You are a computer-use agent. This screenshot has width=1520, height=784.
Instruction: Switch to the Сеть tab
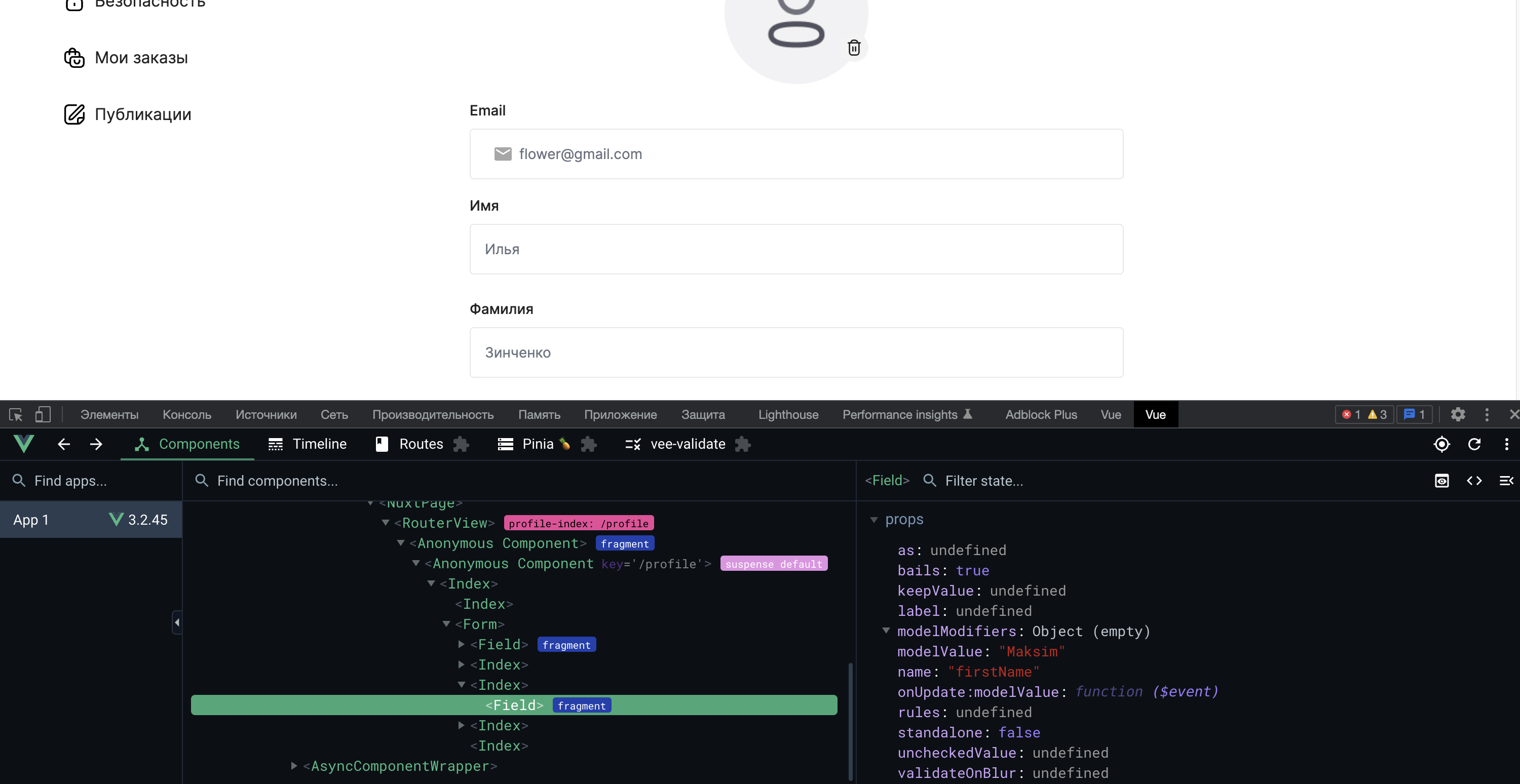pos(334,415)
